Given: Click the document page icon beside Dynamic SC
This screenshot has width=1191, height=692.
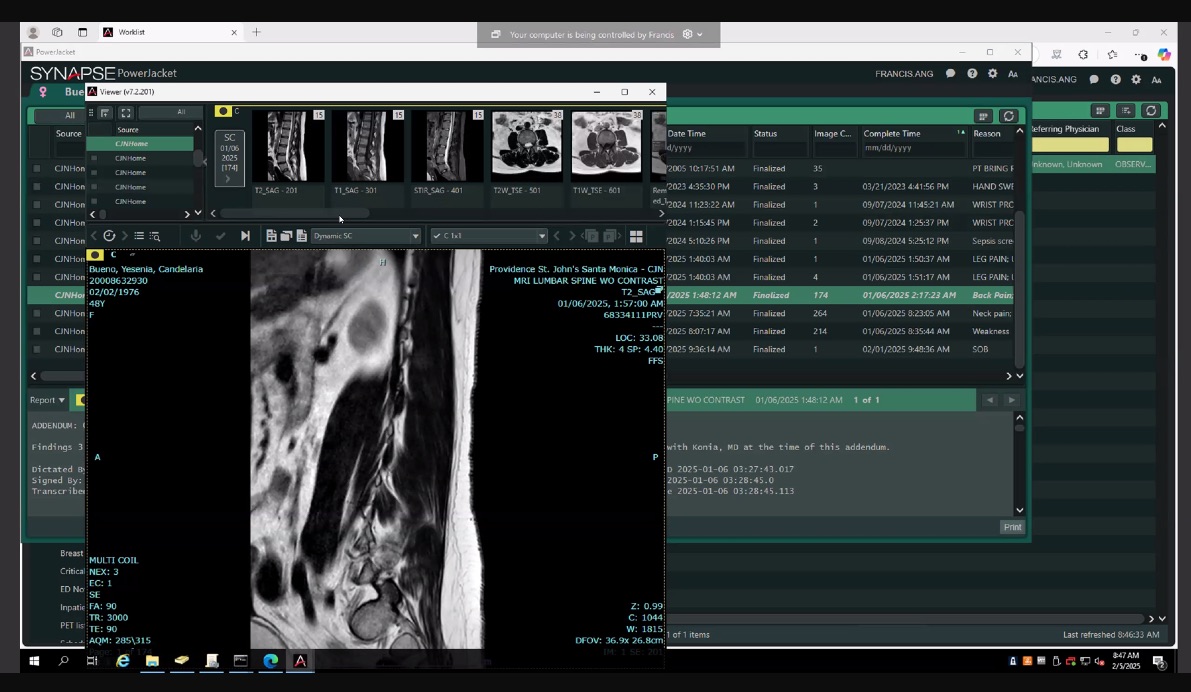Looking at the screenshot, I should click(302, 236).
